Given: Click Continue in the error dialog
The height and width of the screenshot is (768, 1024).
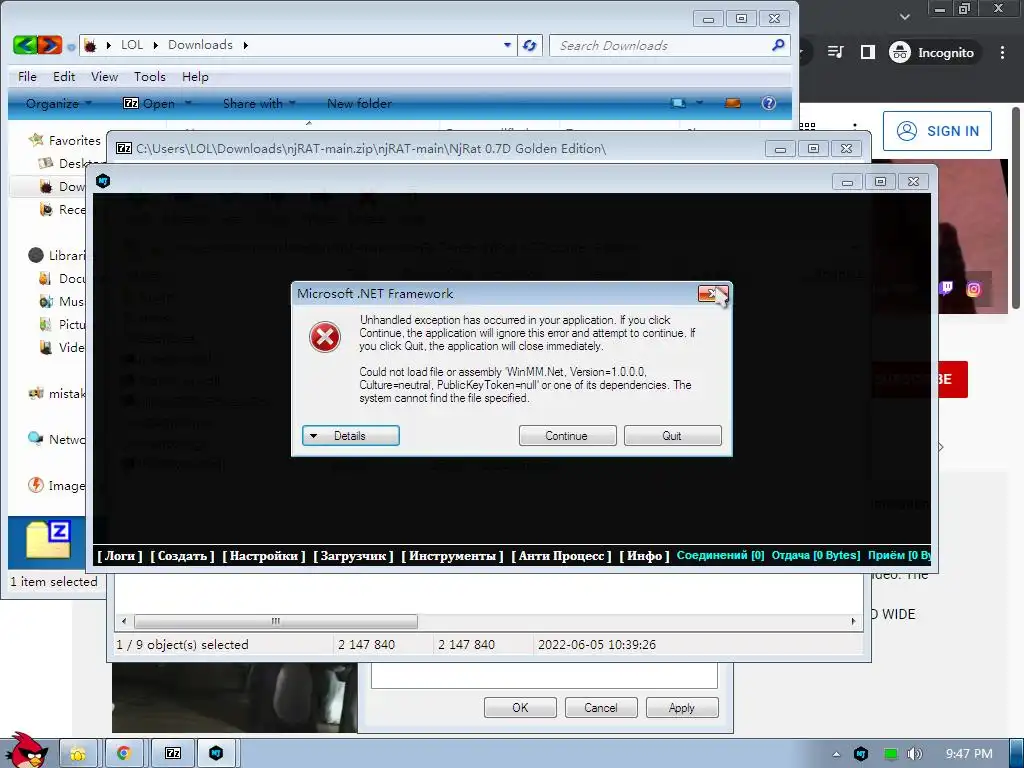Looking at the screenshot, I should pyautogui.click(x=567, y=436).
